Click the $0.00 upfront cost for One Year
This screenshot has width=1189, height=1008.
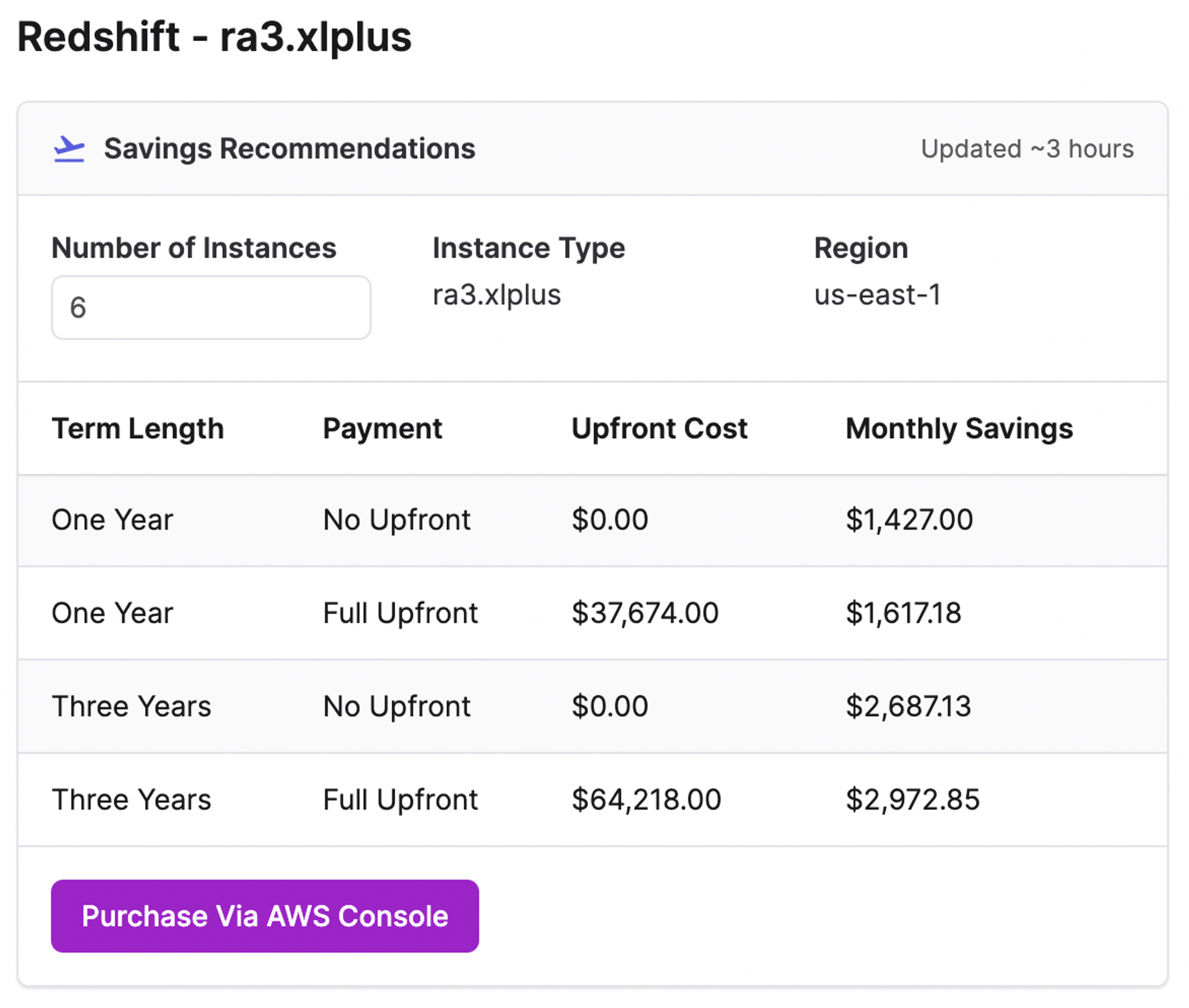coord(609,520)
